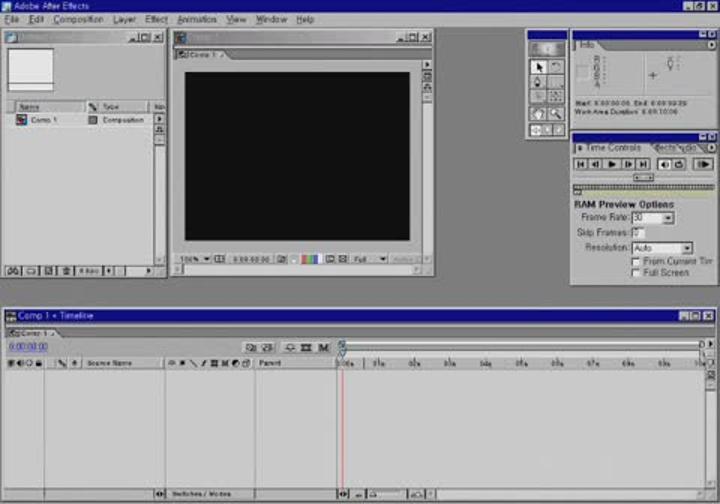Toggle the video eye column header in Timeline
720x504 pixels.
pyautogui.click(x=11, y=363)
